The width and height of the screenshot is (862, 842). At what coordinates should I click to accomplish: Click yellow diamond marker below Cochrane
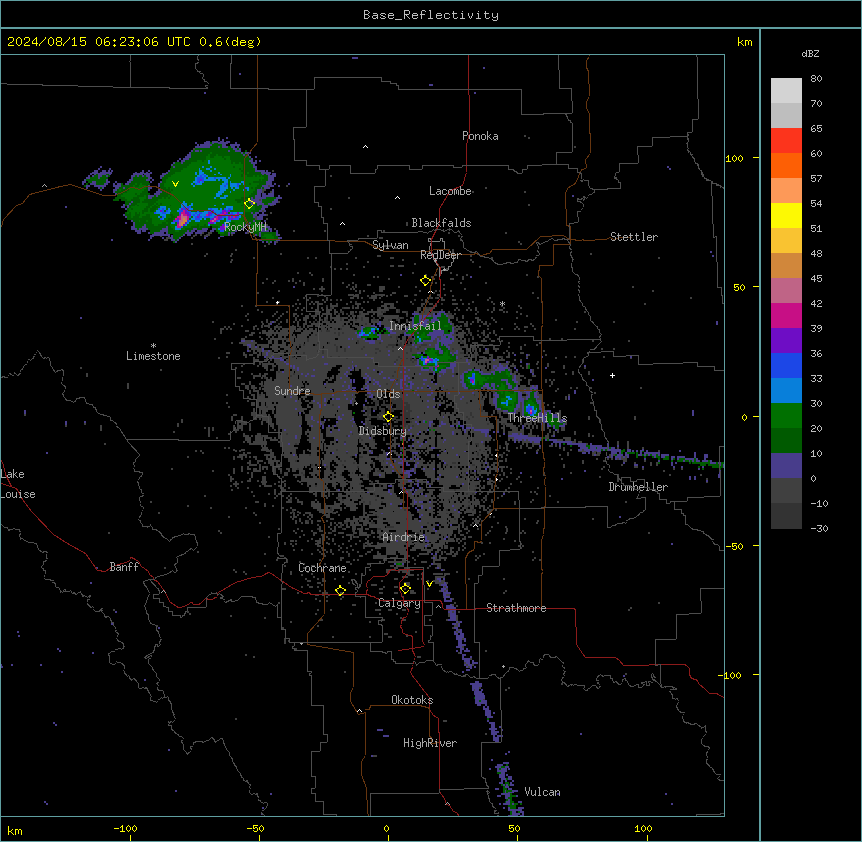[x=340, y=591]
